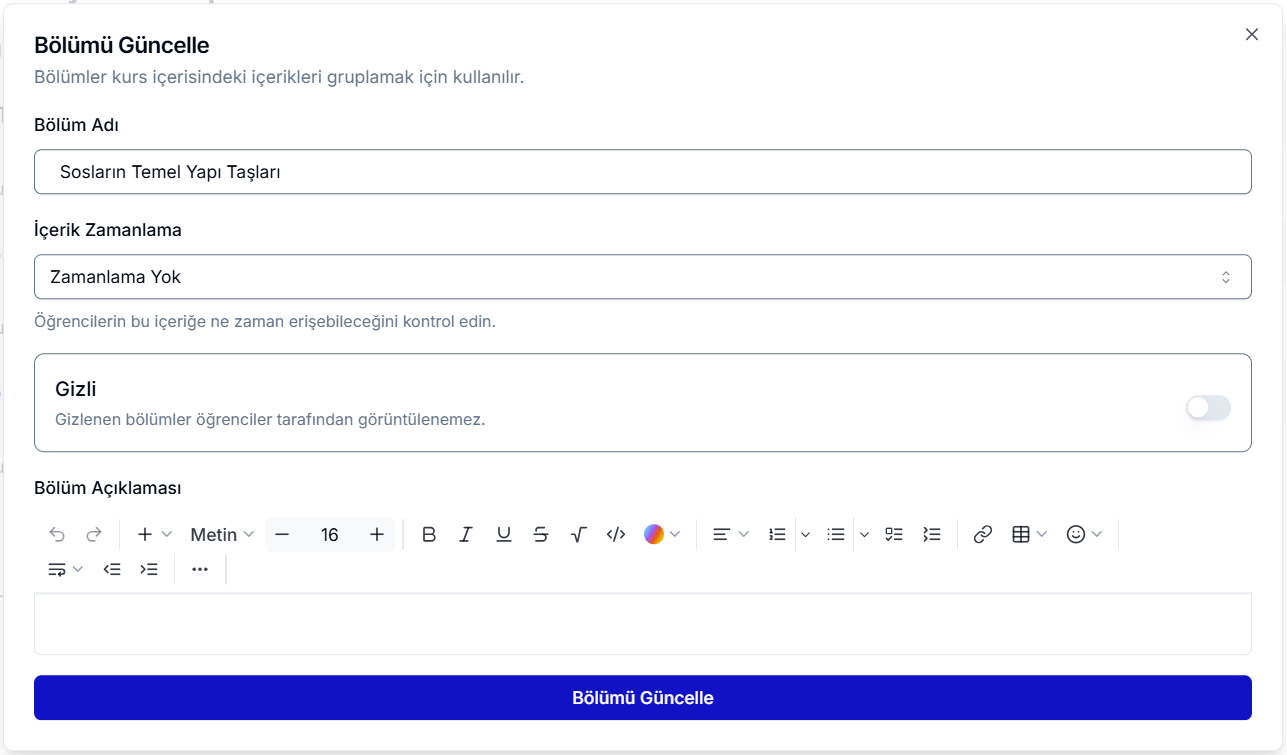Screen dimensions: 1287x755
Task: Click the Bölüm Adı input field
Action: pos(643,172)
